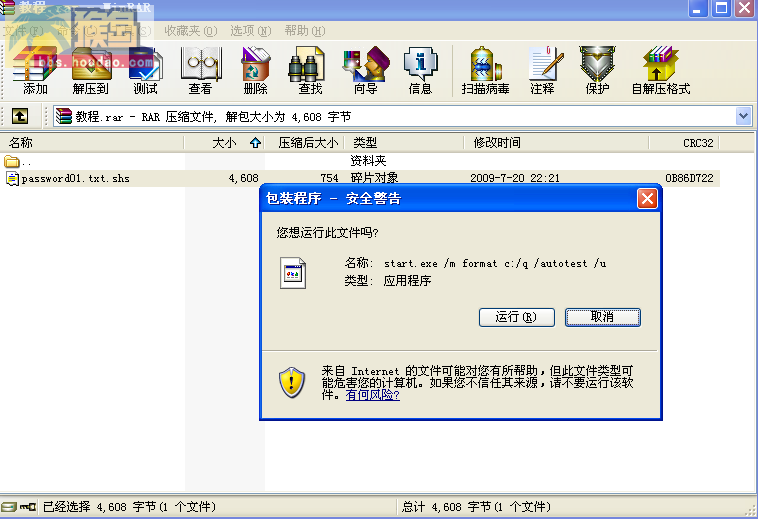Click the 2009-7-20 22:21 modified time

[x=515, y=178]
